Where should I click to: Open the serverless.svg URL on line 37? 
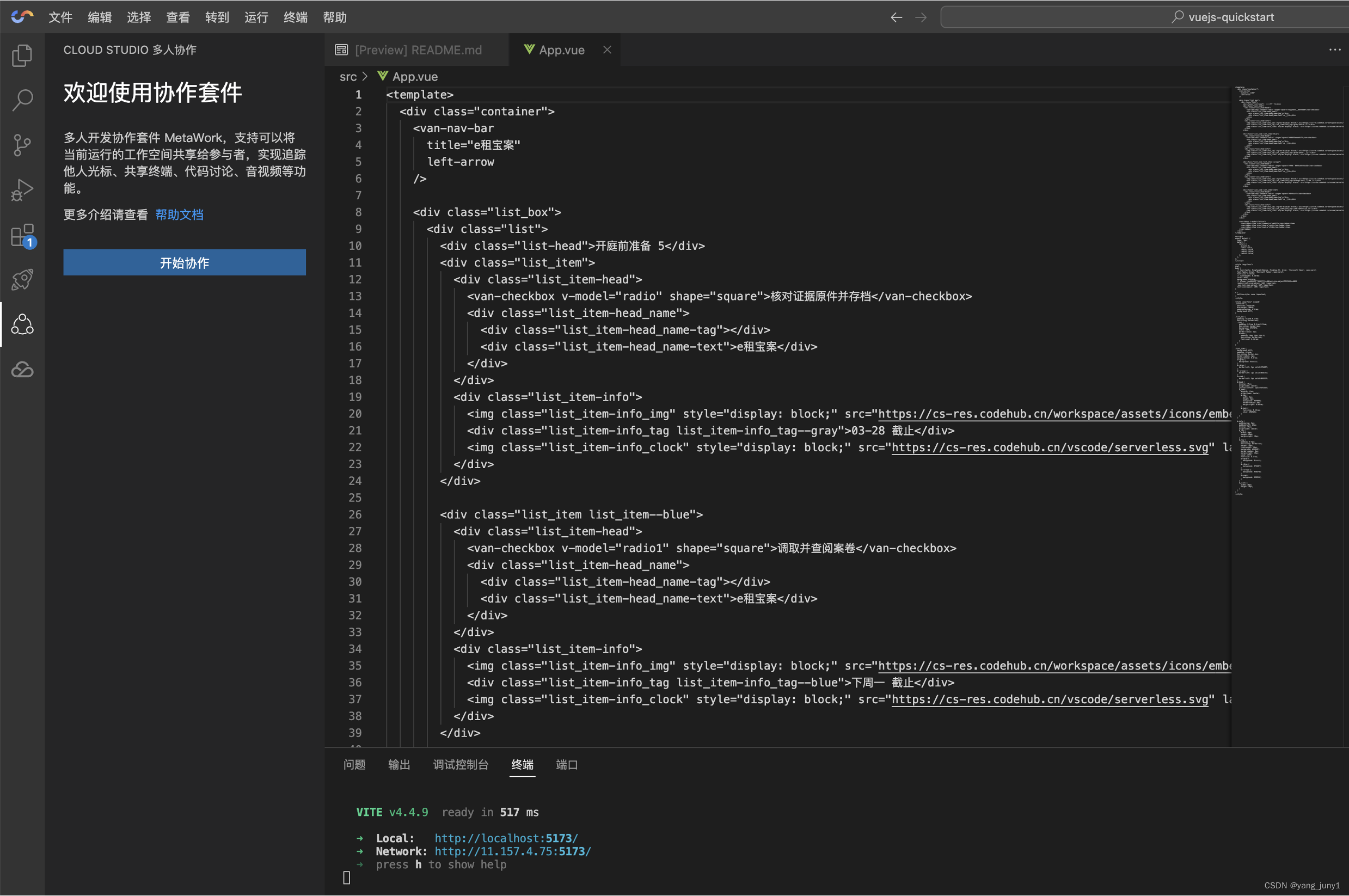[1050, 699]
